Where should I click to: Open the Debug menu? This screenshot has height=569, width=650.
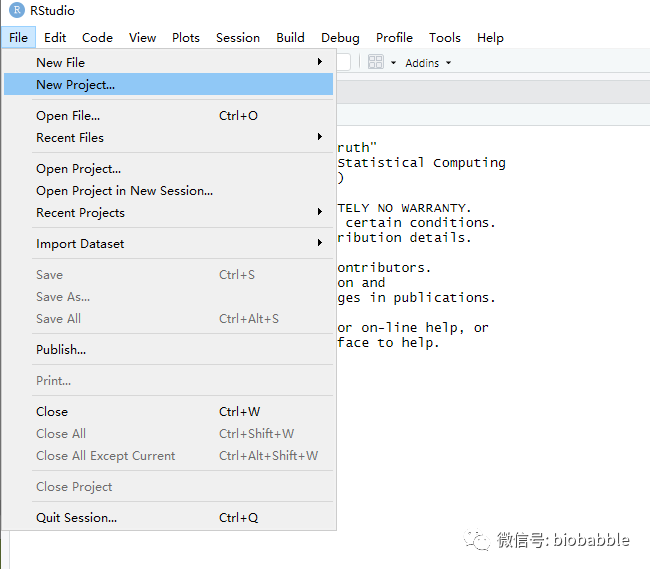click(340, 38)
